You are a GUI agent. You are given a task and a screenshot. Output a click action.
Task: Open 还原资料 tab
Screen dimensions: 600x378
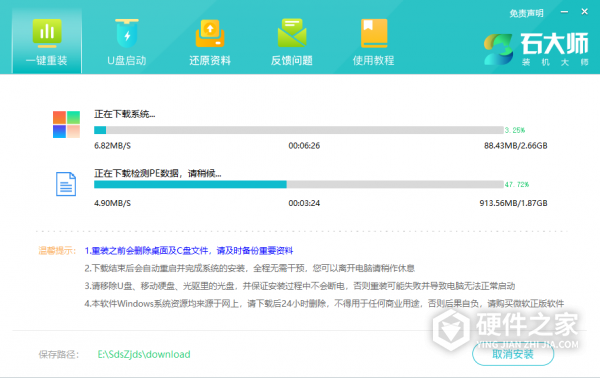coord(210,41)
